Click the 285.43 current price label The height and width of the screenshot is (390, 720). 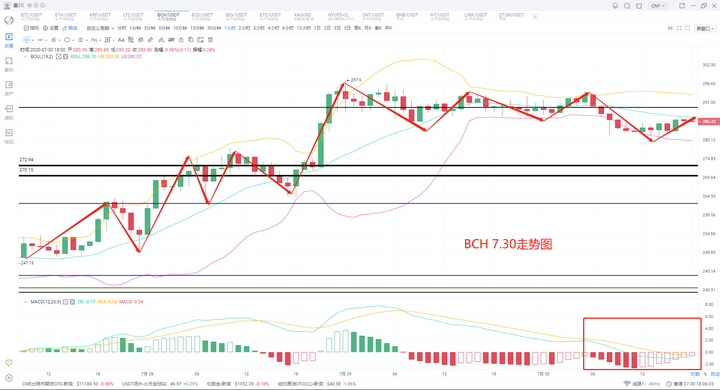pyautogui.click(x=708, y=122)
